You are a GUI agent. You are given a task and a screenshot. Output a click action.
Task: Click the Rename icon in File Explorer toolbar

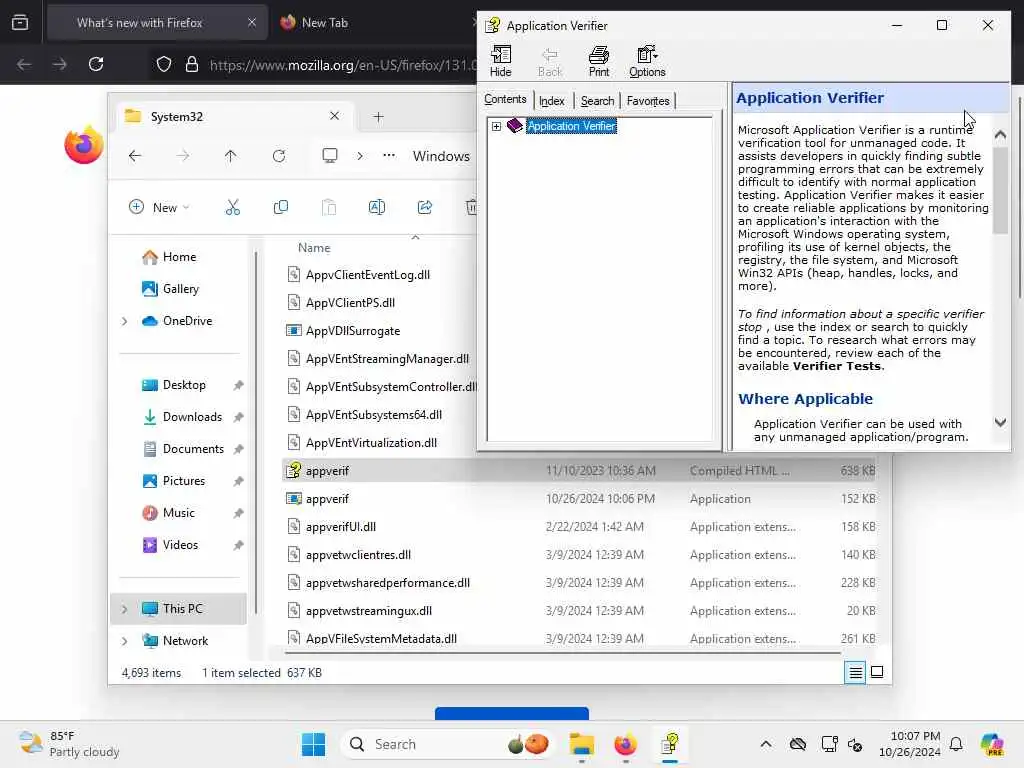(x=377, y=208)
